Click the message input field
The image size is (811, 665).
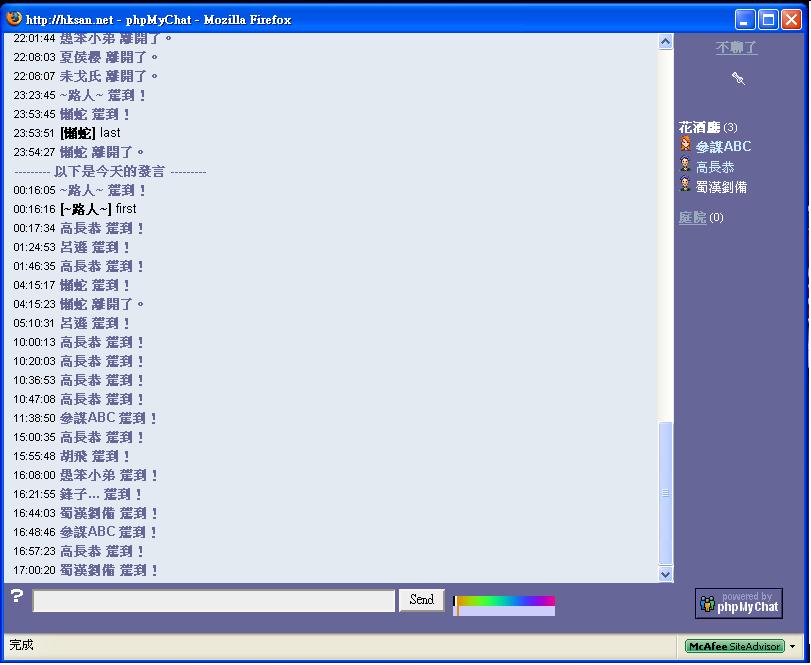[x=214, y=601]
